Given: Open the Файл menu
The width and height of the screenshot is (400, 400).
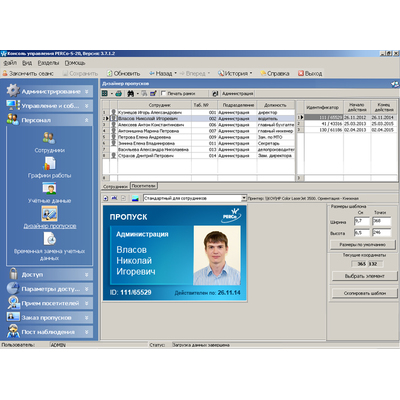Looking at the screenshot, I should (10, 63).
